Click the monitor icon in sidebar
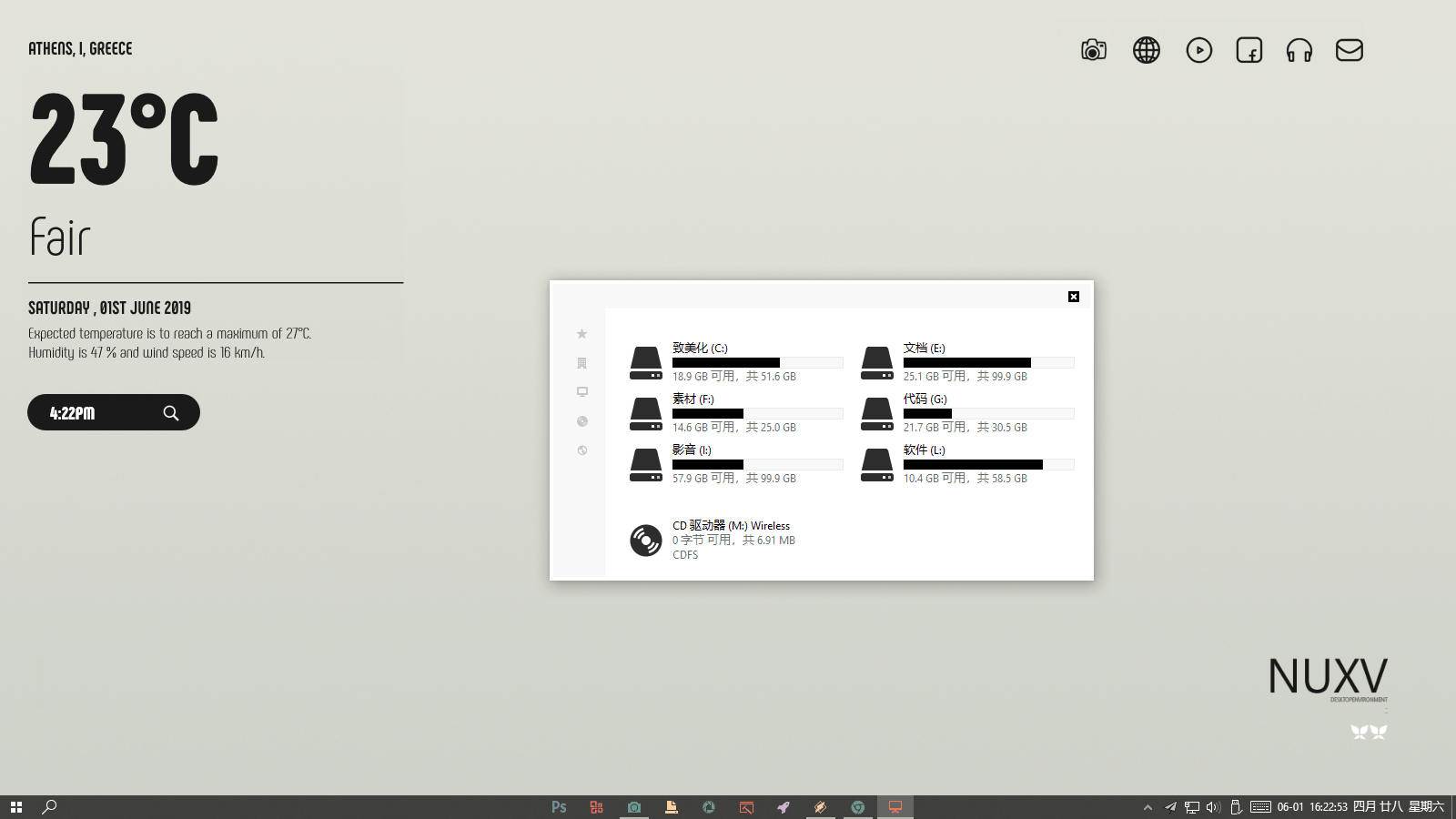Screen dimensions: 1456x819 [581, 392]
